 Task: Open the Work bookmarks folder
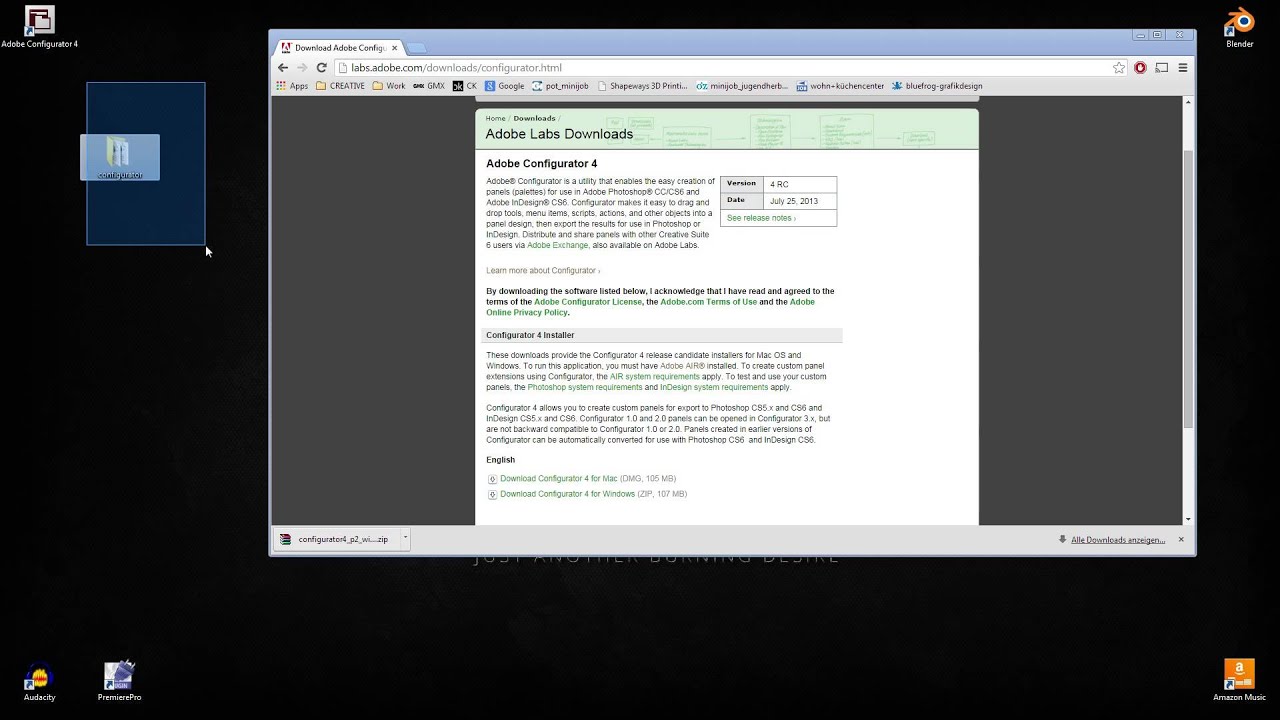tap(389, 86)
